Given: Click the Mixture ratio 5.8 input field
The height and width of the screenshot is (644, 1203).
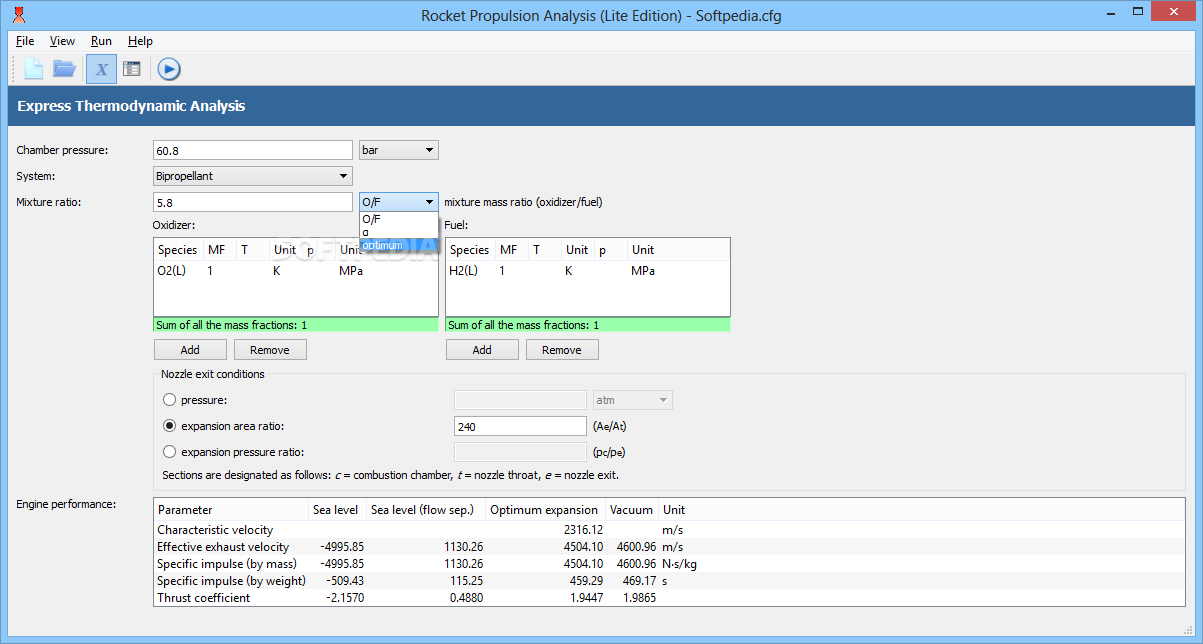Looking at the screenshot, I should 253,202.
